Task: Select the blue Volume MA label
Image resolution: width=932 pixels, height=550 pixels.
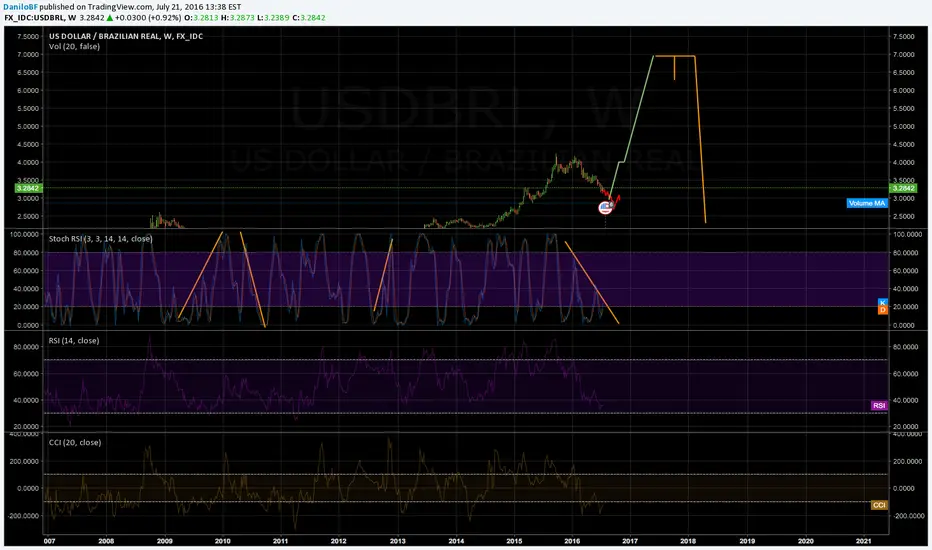Action: pos(867,203)
